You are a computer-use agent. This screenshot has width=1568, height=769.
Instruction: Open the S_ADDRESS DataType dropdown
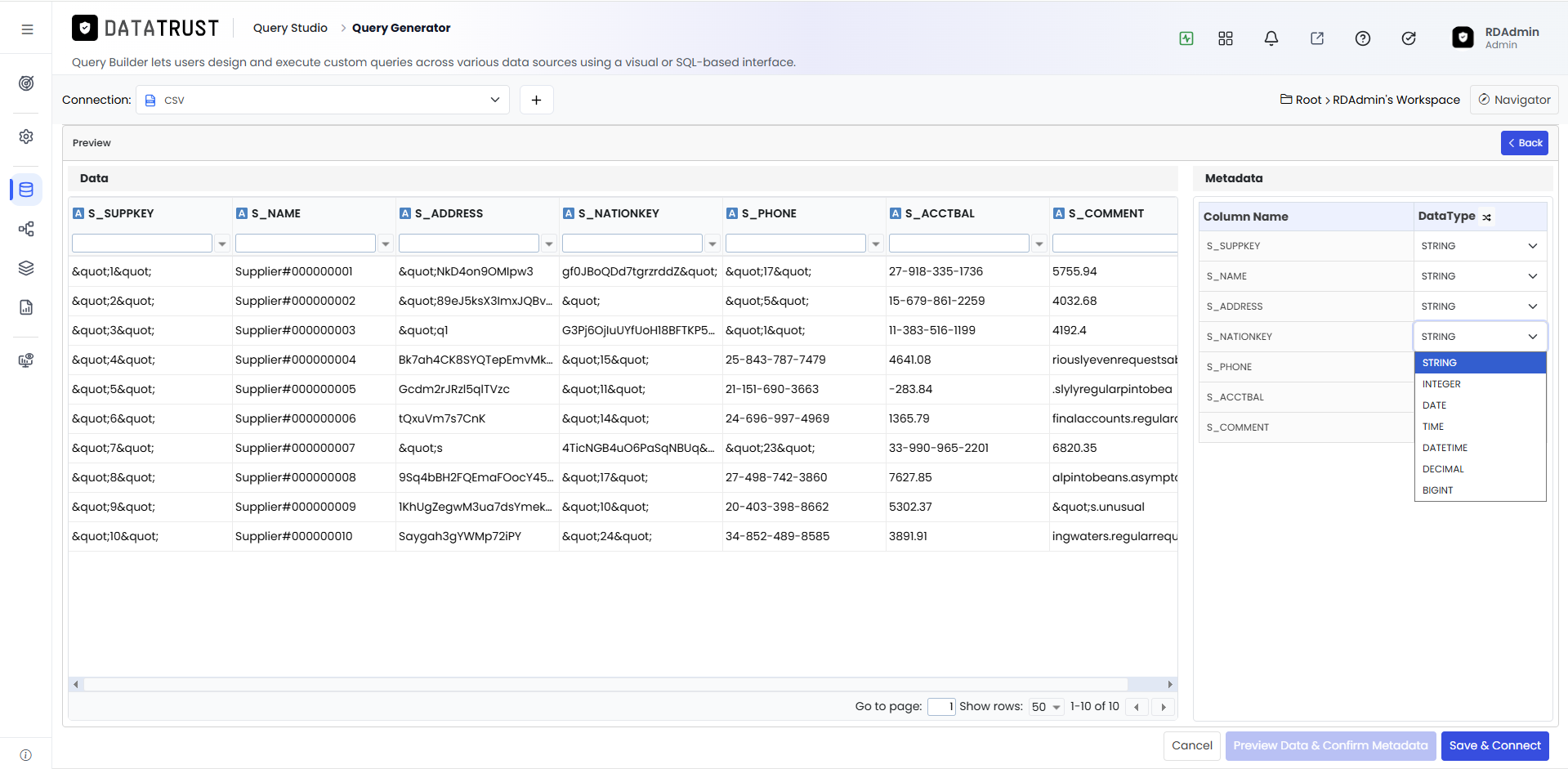pyautogui.click(x=1480, y=306)
